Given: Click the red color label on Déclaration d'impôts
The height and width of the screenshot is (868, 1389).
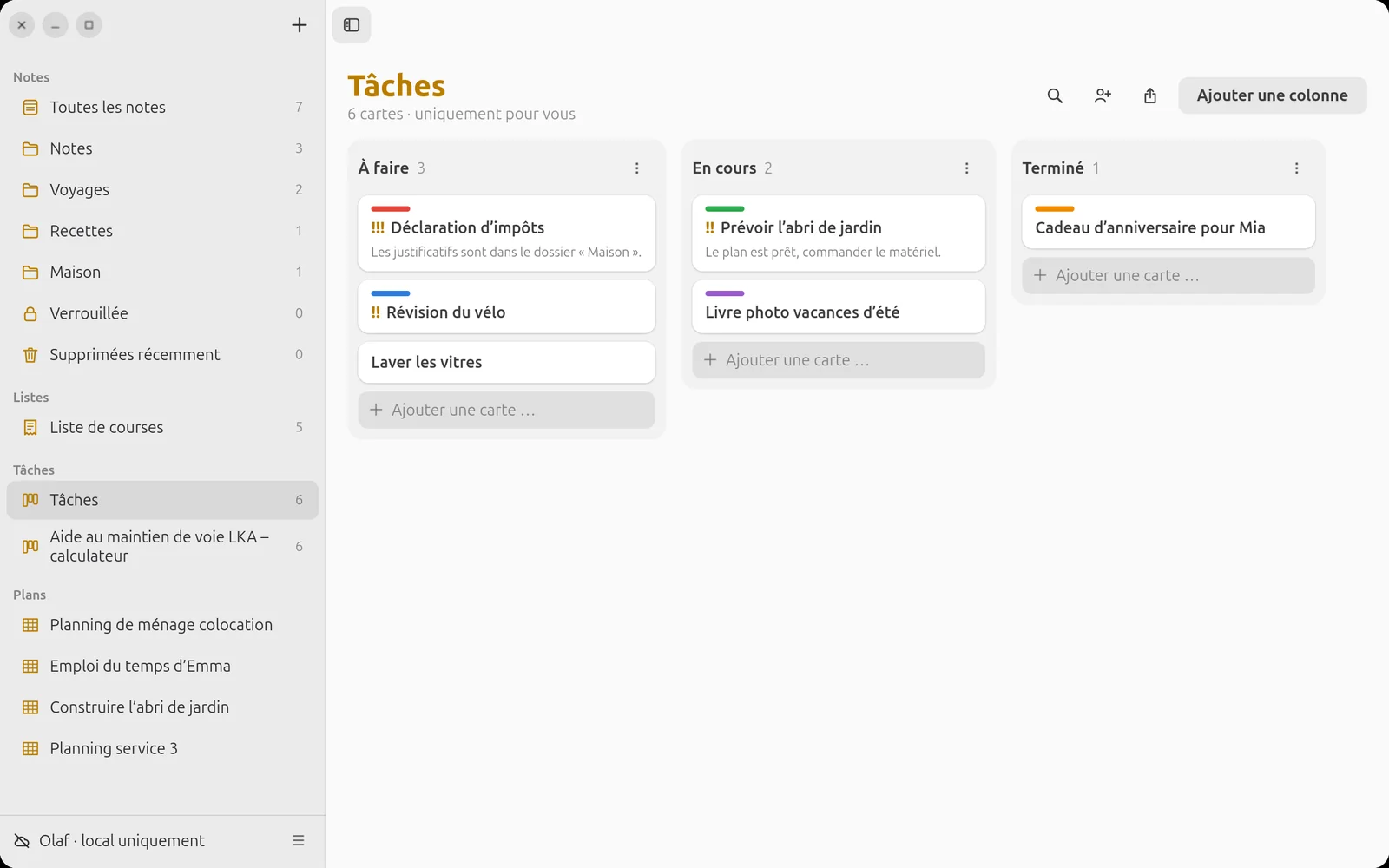Looking at the screenshot, I should 391,209.
